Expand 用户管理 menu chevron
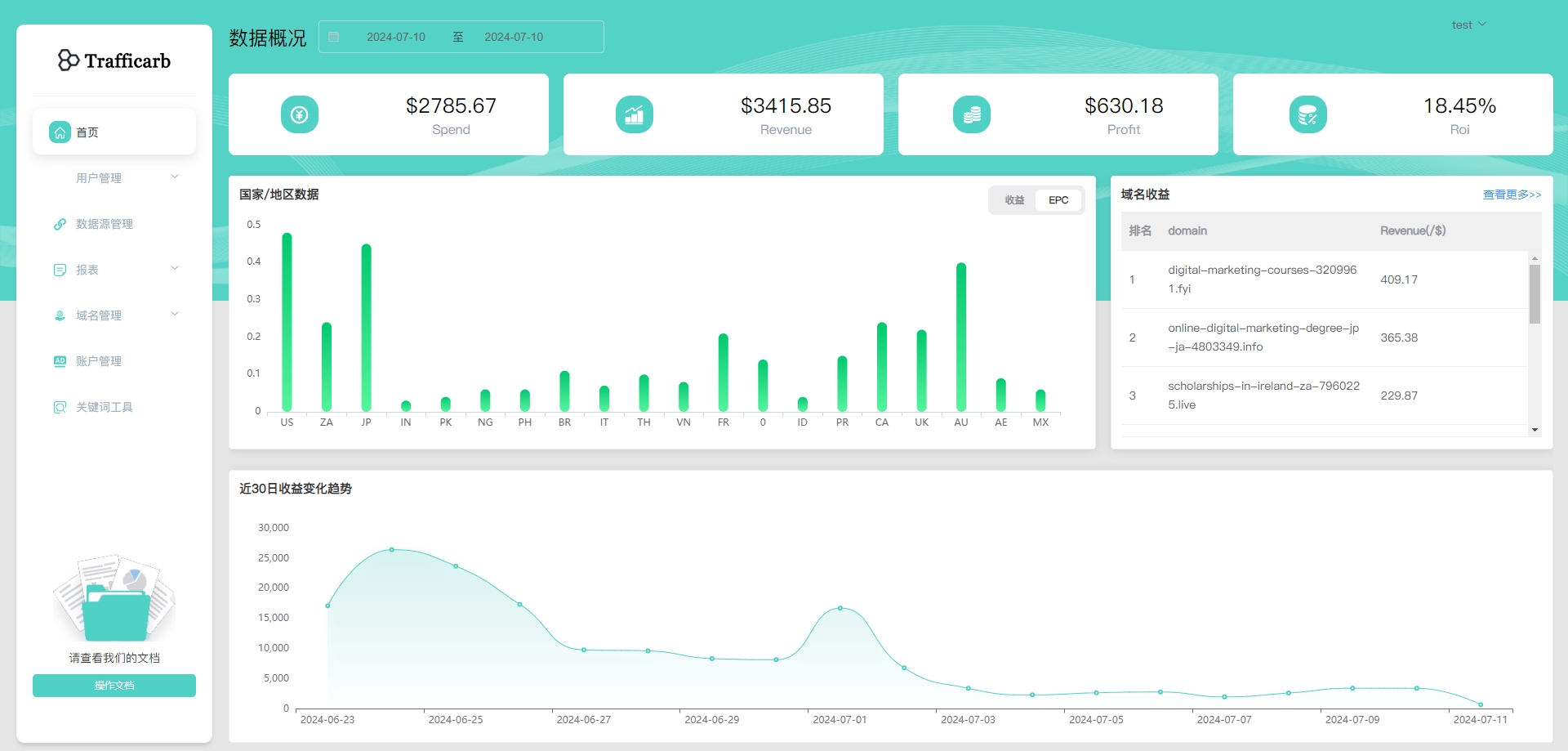The width and height of the screenshot is (1568, 751). [x=175, y=177]
